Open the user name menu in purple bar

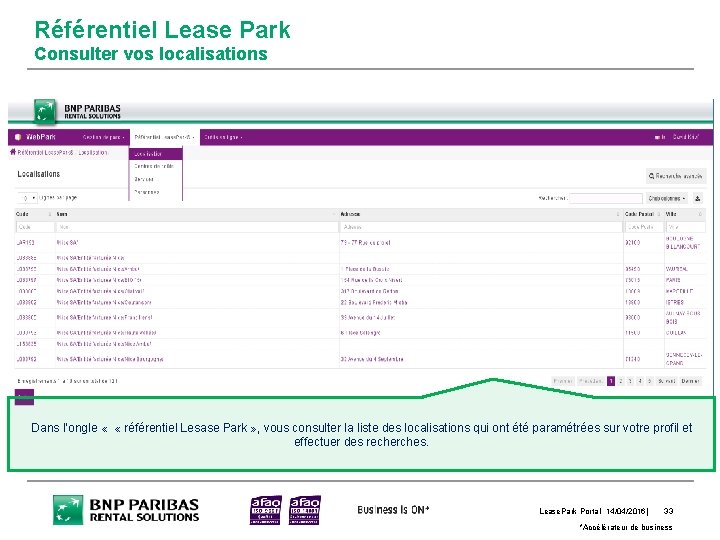tap(686, 137)
